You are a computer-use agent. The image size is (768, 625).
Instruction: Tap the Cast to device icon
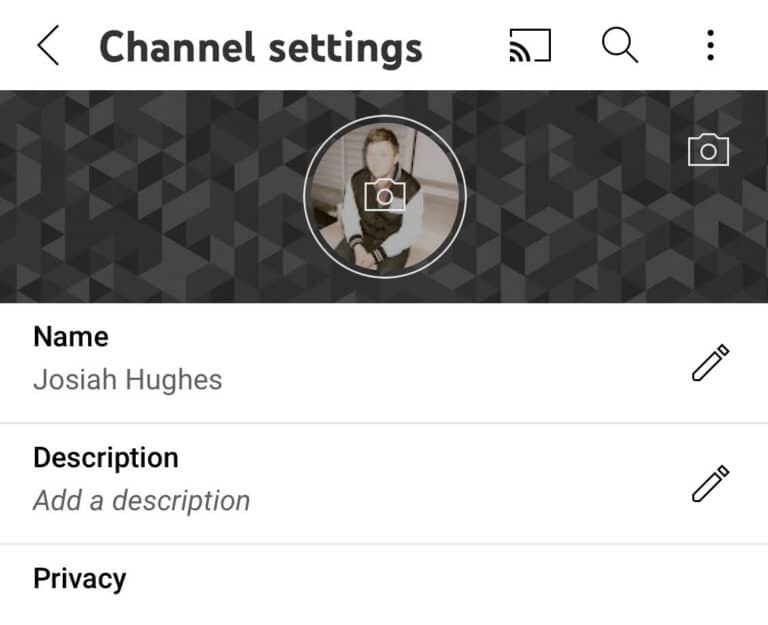(x=530, y=46)
